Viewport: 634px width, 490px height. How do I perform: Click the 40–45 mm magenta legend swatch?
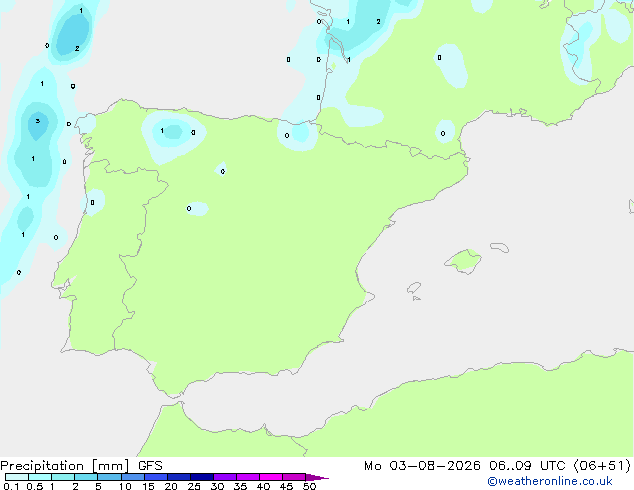pos(271,477)
